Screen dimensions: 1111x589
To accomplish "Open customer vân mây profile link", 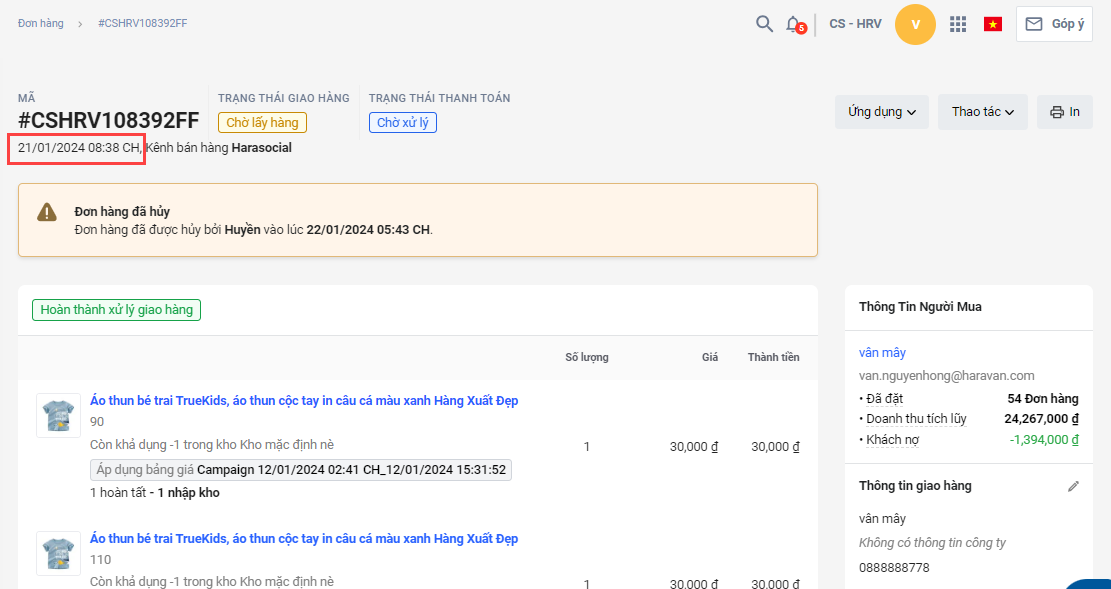I will pyautogui.click(x=882, y=353).
